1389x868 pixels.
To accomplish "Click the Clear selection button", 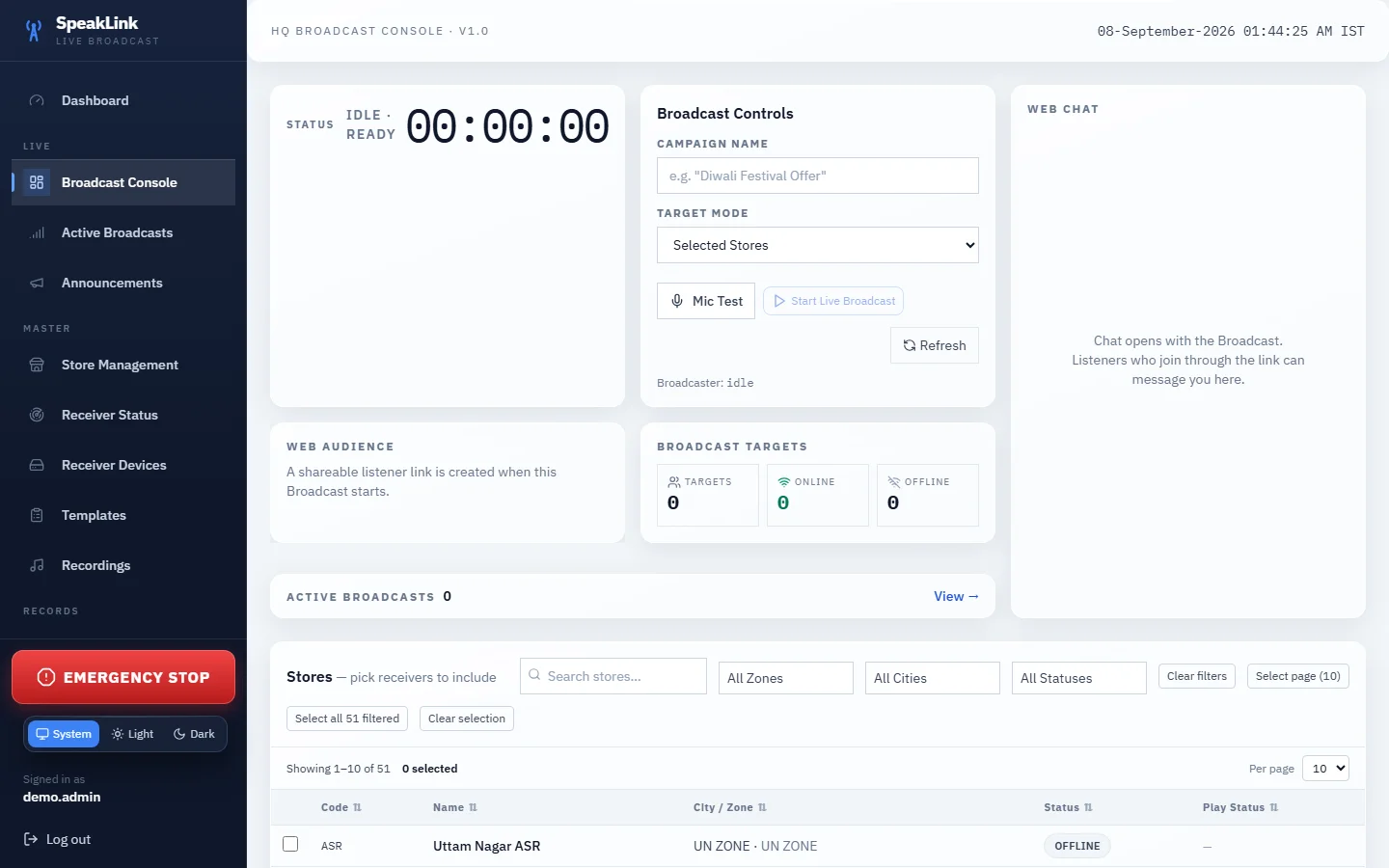I will click(467, 719).
